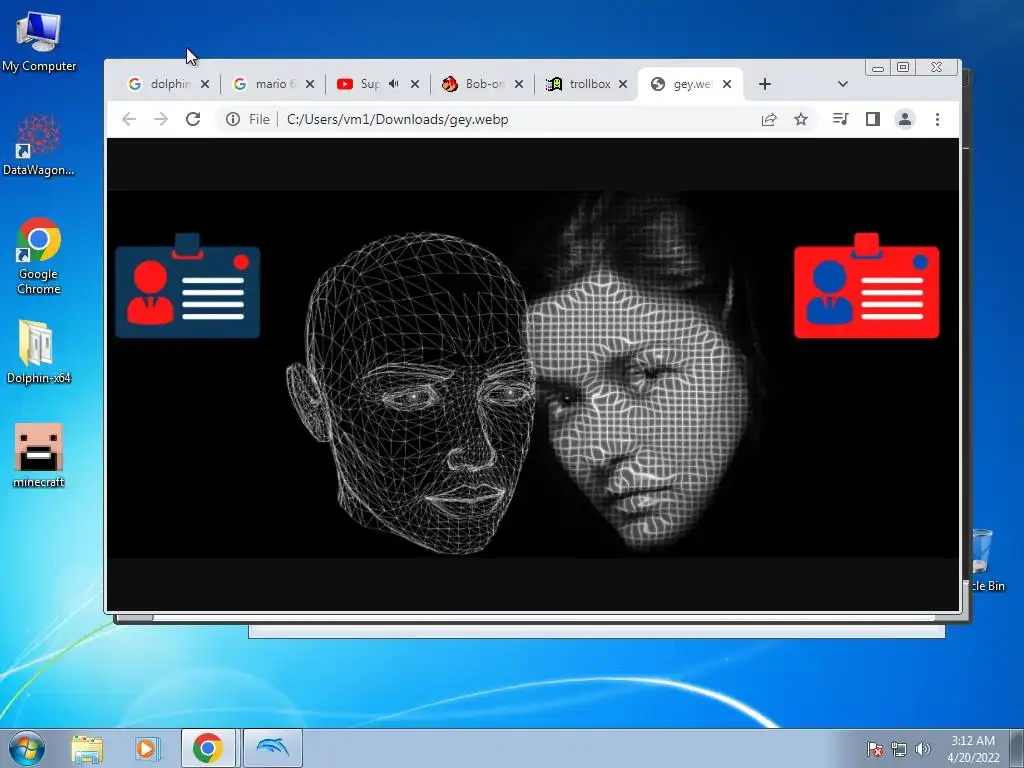Open the Windows Start menu
Image resolution: width=1024 pixels, height=768 pixels.
coord(26,748)
